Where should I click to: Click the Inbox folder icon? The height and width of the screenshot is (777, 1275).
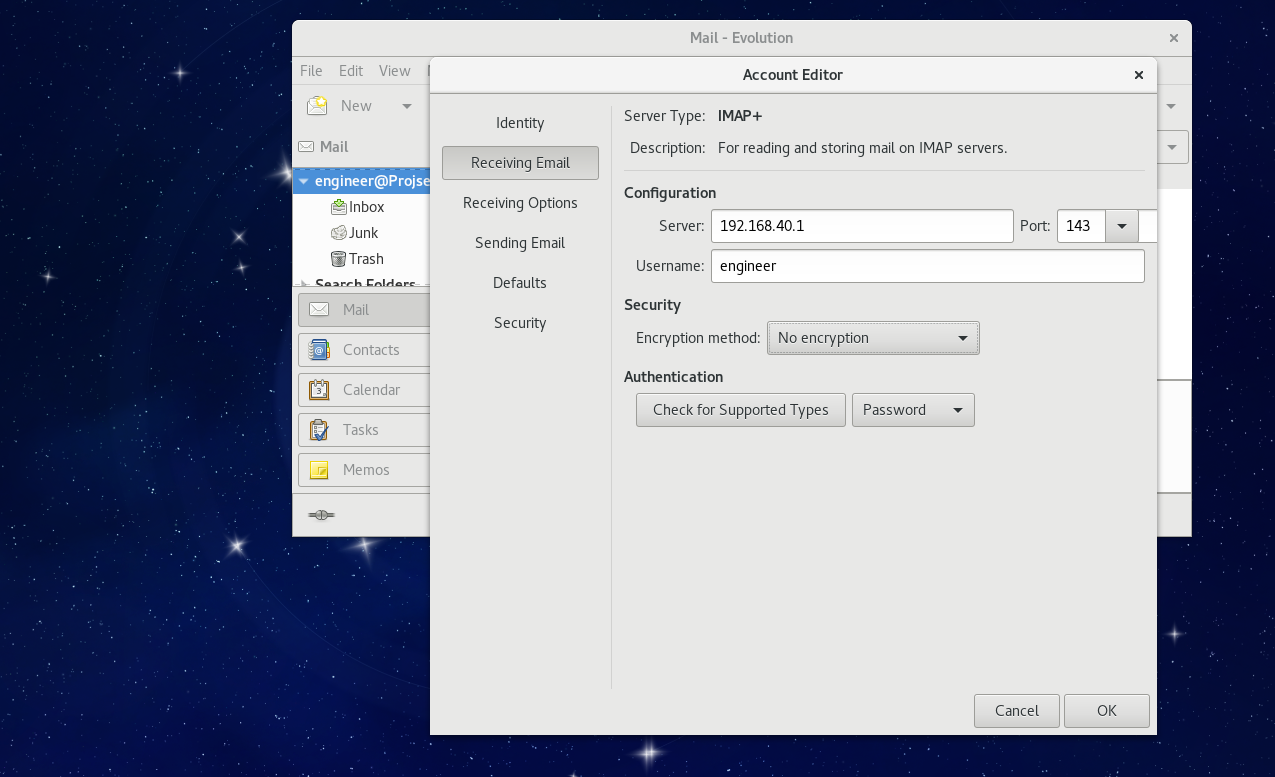[339, 207]
